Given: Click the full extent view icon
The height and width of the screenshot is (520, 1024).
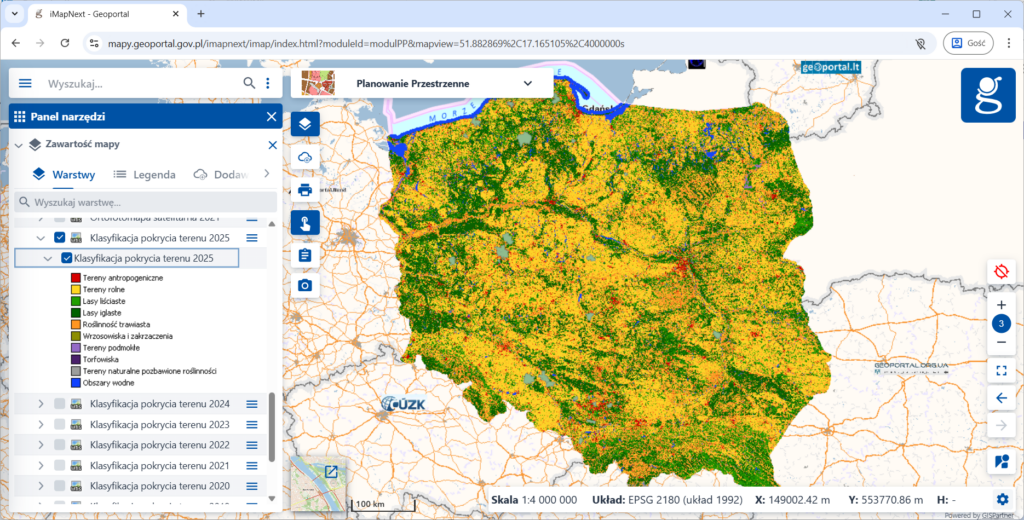Looking at the screenshot, I should tap(1001, 370).
